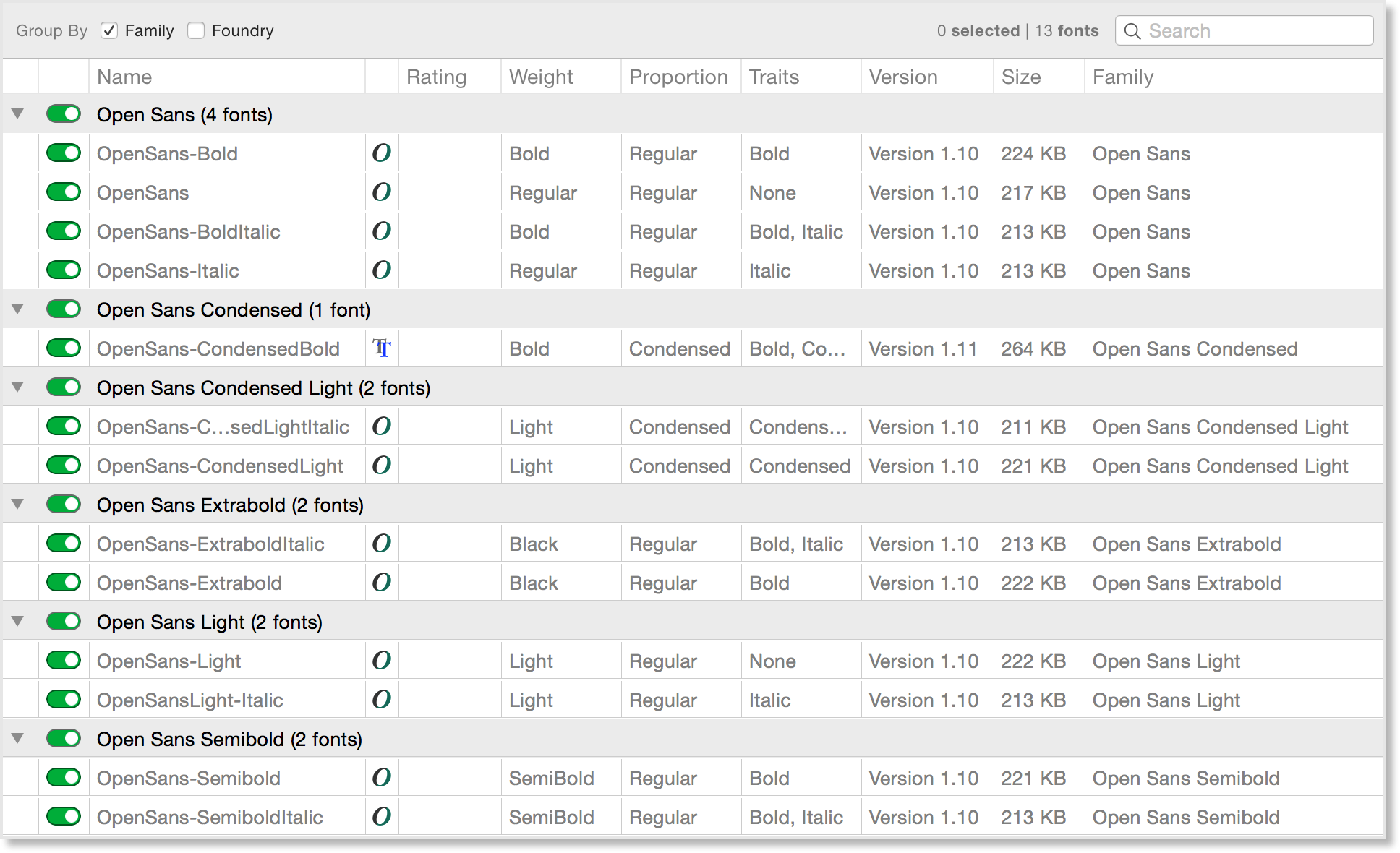1400x853 pixels.
Task: Toggle the Open Sans Condensed (1 font) family switch
Action: (x=64, y=309)
